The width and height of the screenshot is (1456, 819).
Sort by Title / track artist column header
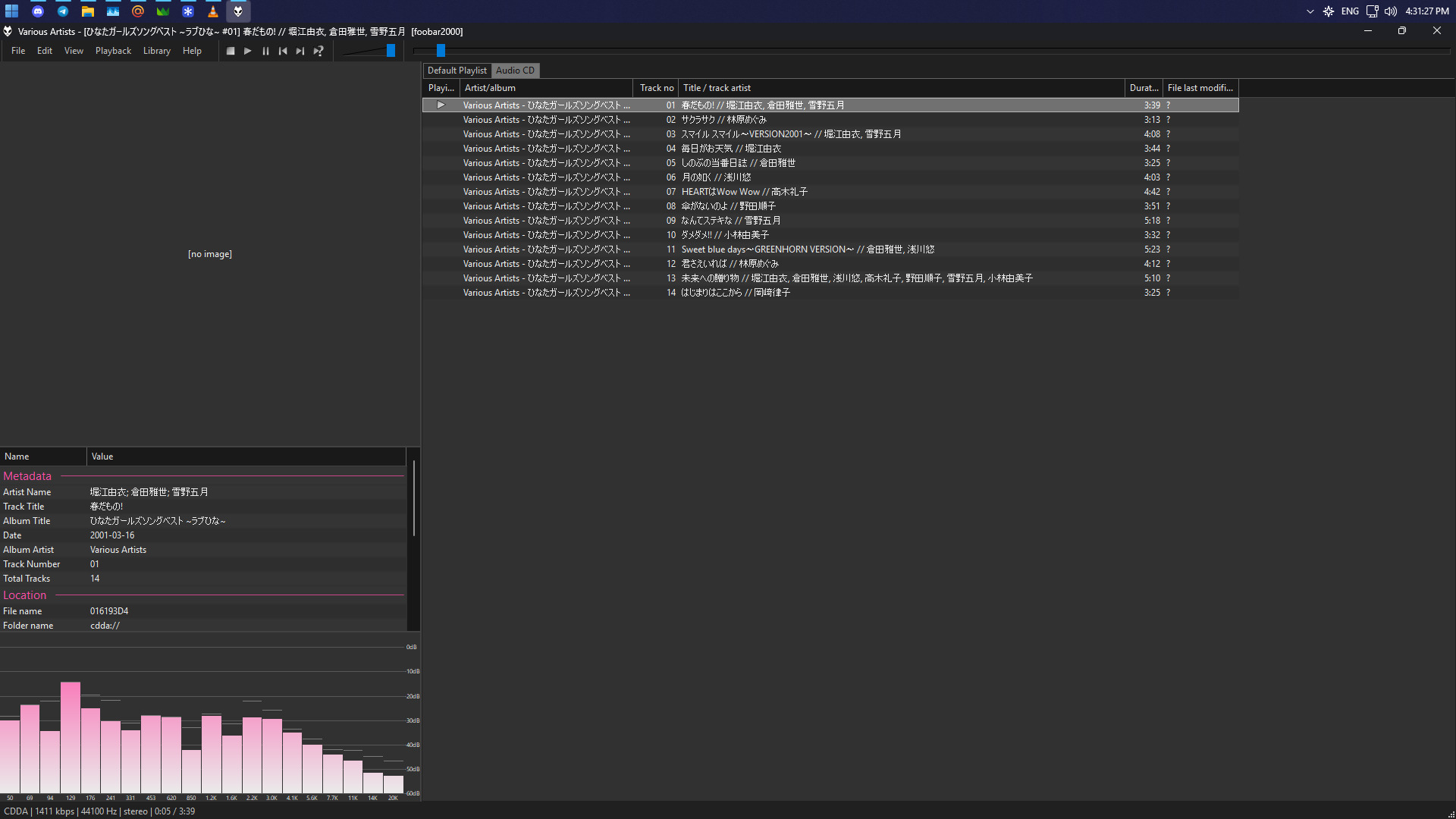pyautogui.click(x=902, y=88)
